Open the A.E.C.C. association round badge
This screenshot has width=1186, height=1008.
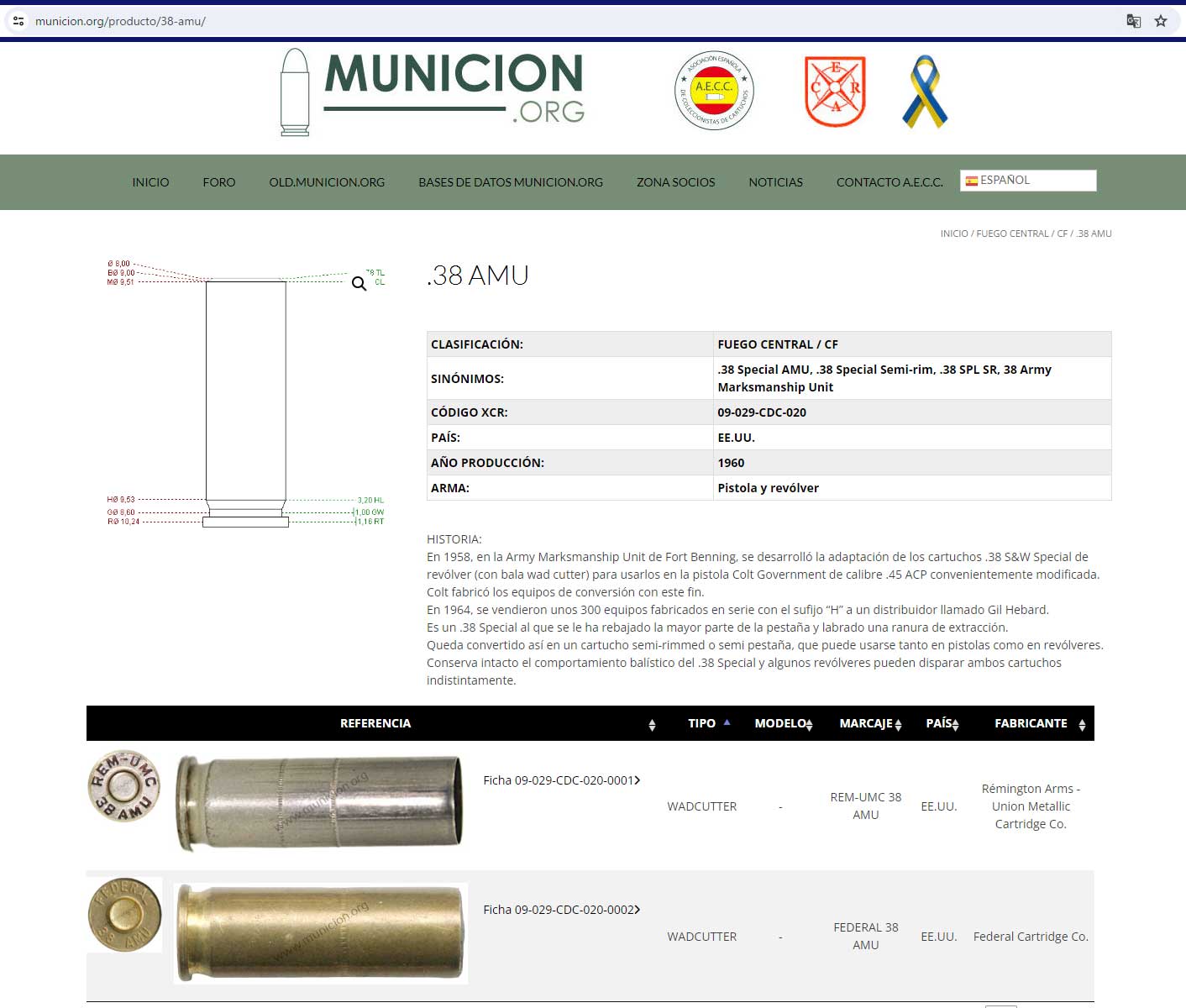tap(714, 91)
